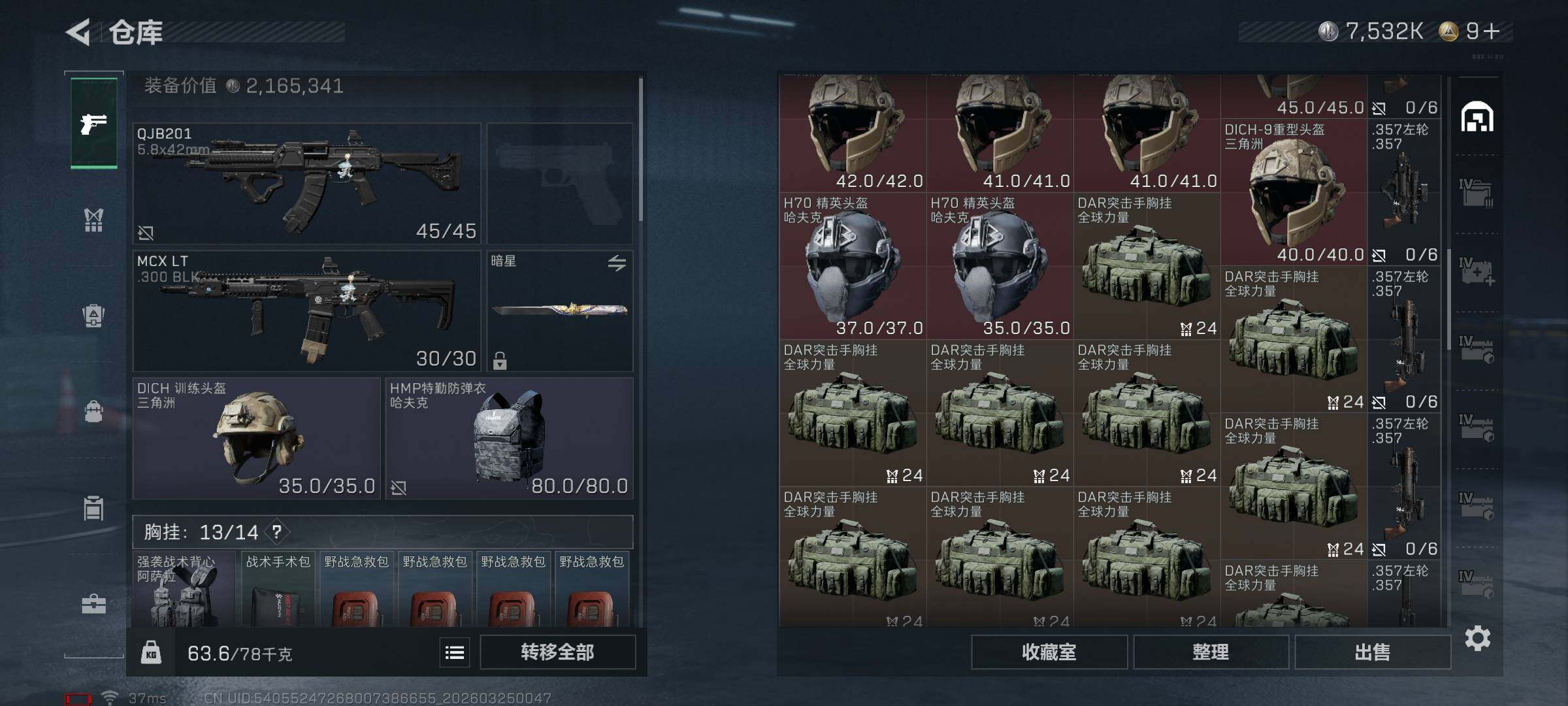1568x706 pixels.
Task: Click the 转移全部 button
Action: (x=558, y=652)
